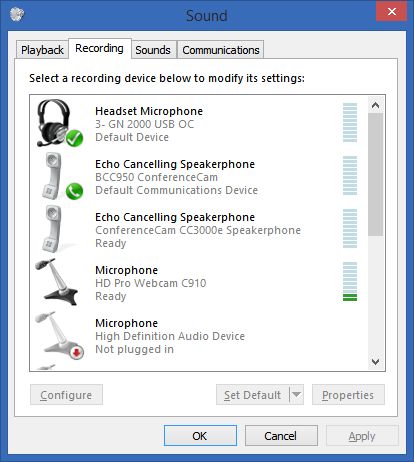Select the HD Pro Webcam C910 entry text
Image resolution: width=414 pixels, height=462 pixels.
click(151, 283)
